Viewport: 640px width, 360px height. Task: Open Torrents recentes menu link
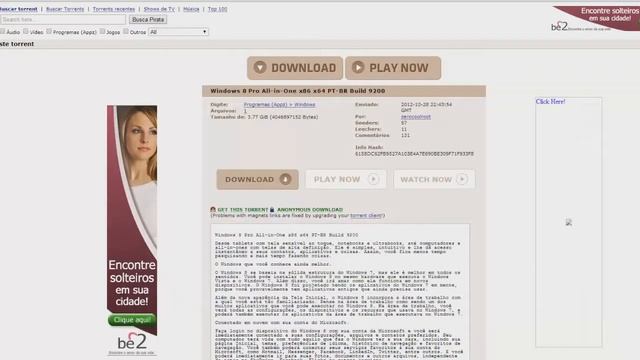[x=113, y=9]
